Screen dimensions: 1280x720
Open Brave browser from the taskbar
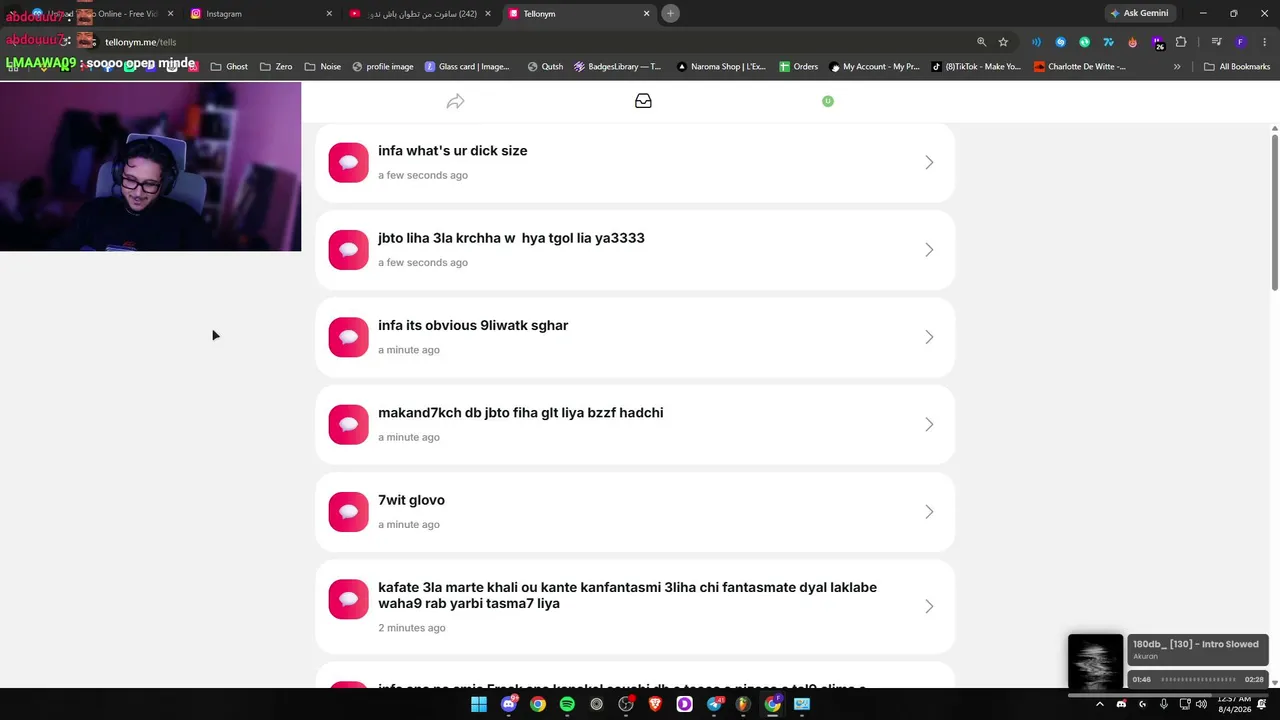655,704
